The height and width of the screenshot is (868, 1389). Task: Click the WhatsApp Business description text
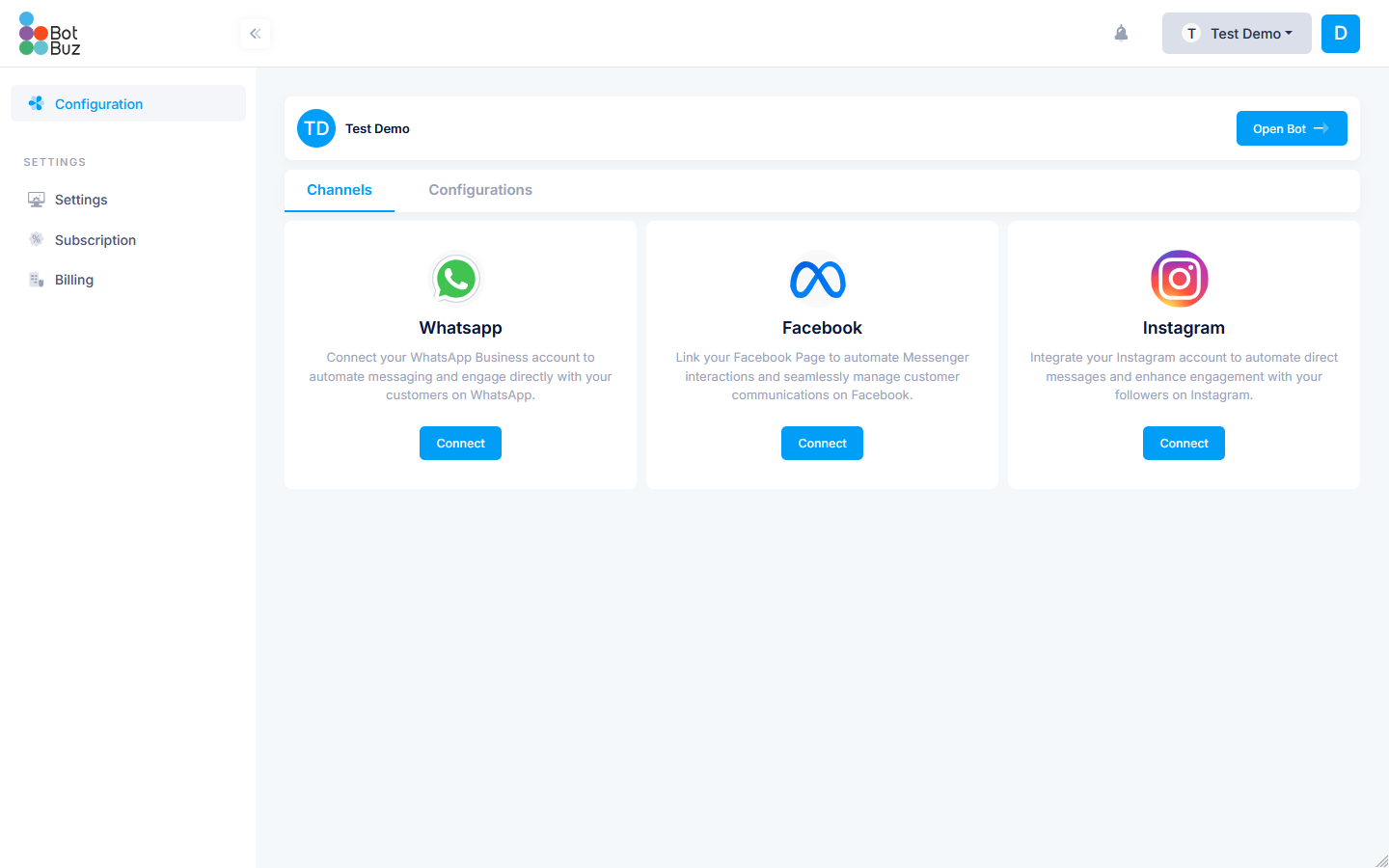[461, 376]
